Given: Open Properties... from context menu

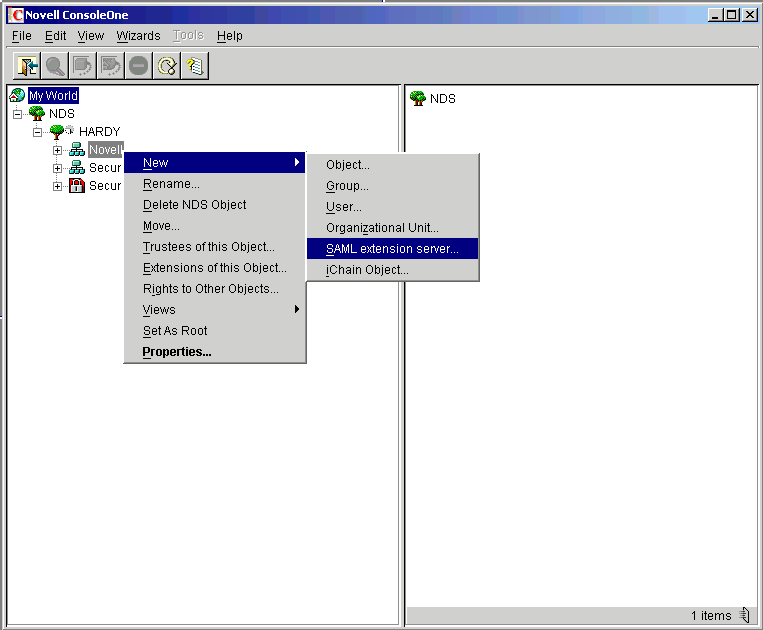Looking at the screenshot, I should [x=215, y=352].
